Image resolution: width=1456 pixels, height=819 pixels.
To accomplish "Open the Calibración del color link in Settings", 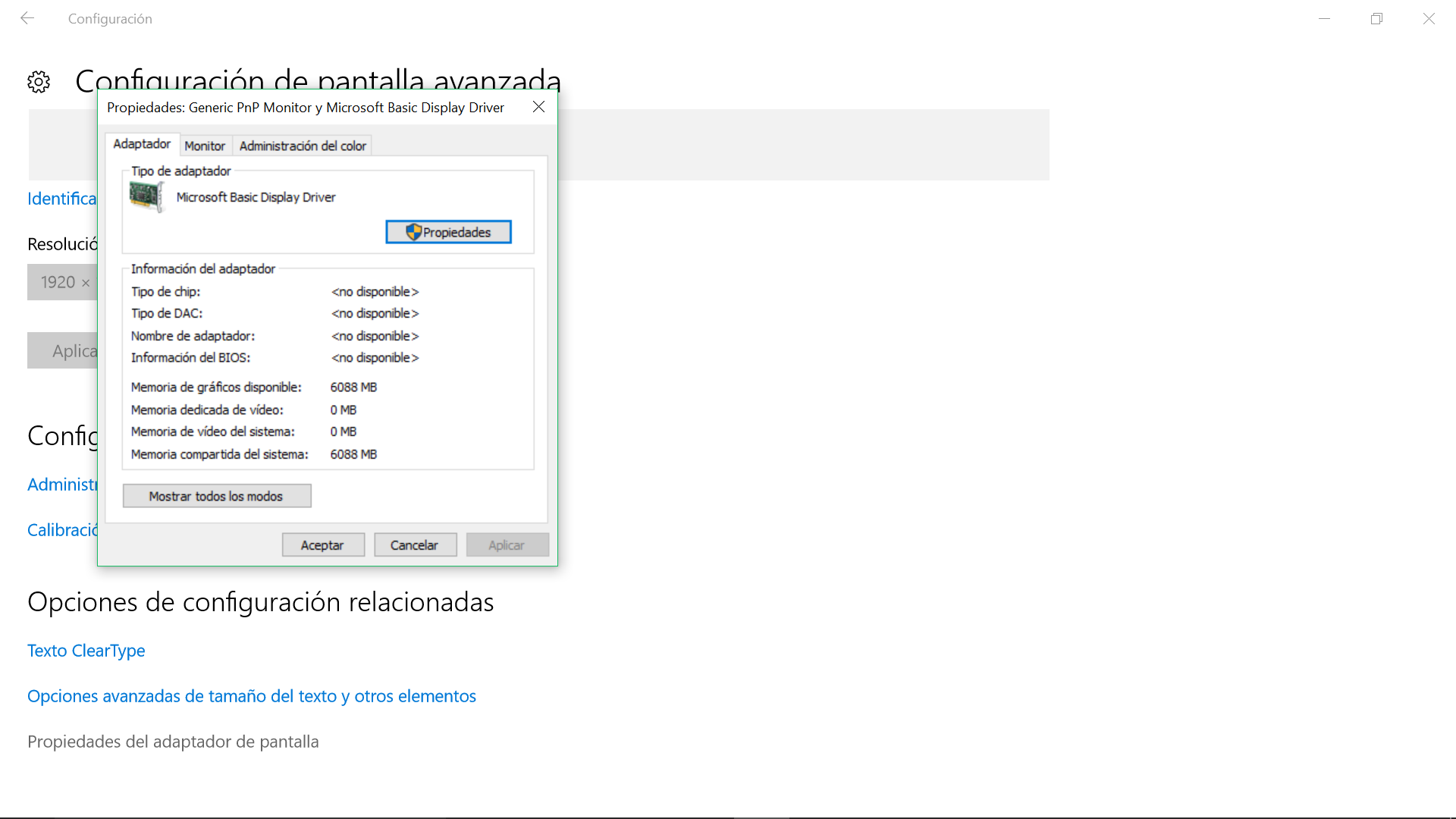I will [62, 530].
